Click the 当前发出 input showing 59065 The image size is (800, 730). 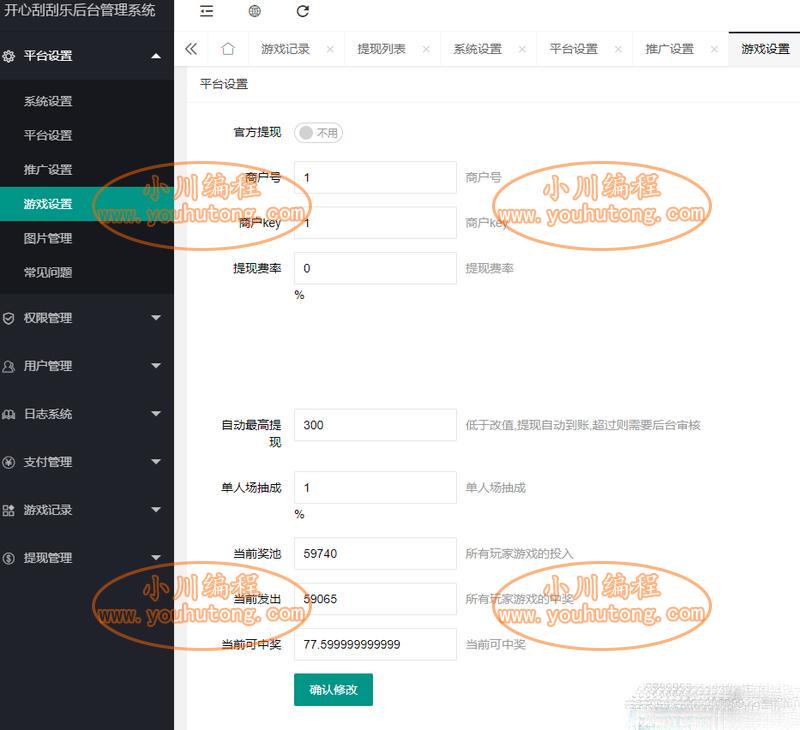click(x=375, y=599)
